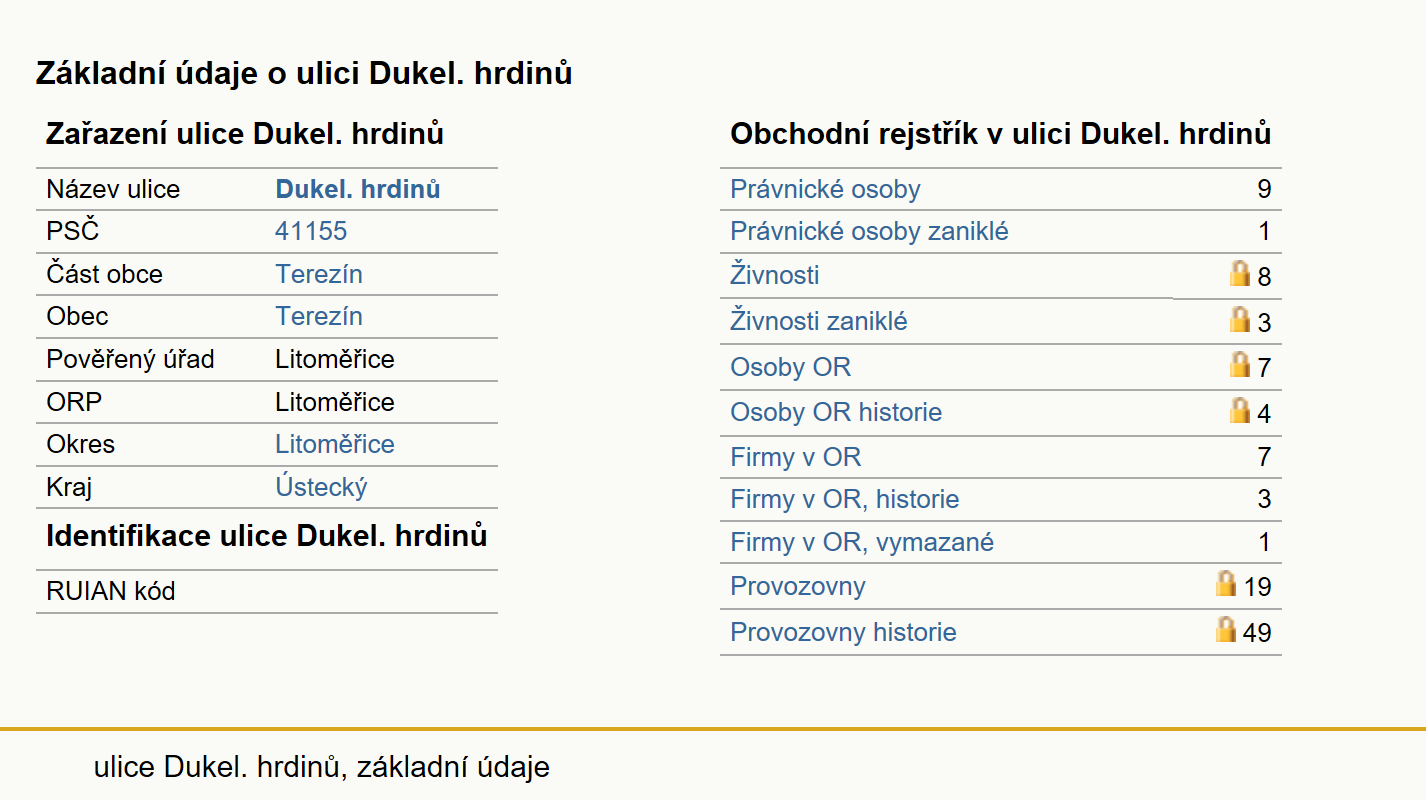1426x800 pixels.
Task: Open the Firmy v OR, vymazané link
Action: pyautogui.click(x=862, y=543)
